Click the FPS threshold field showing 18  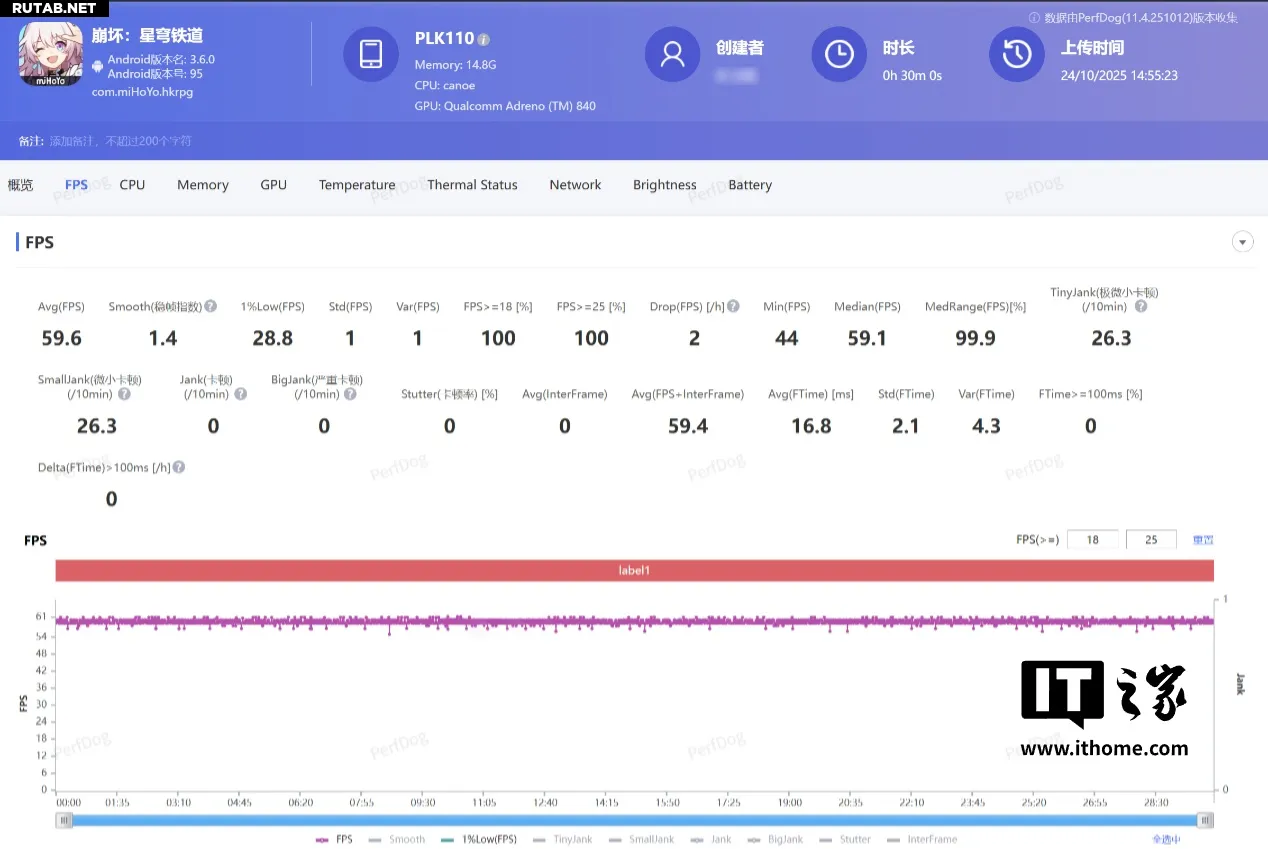tap(1092, 540)
